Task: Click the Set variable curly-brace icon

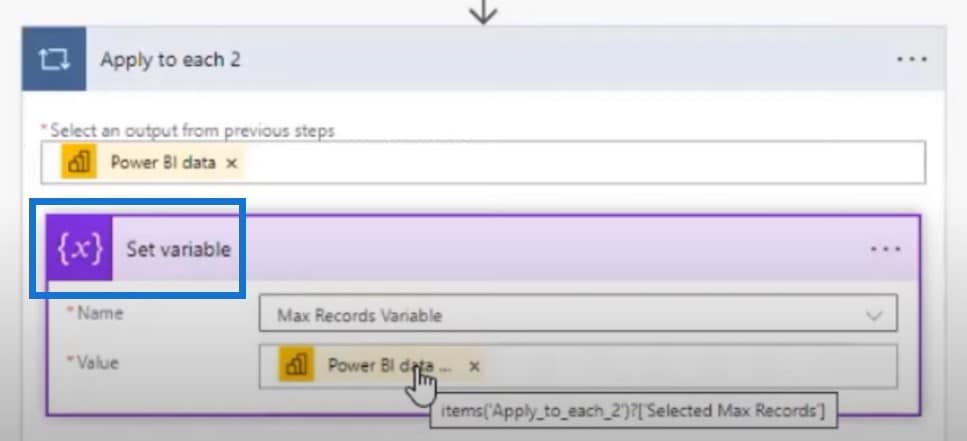Action: click(x=80, y=249)
